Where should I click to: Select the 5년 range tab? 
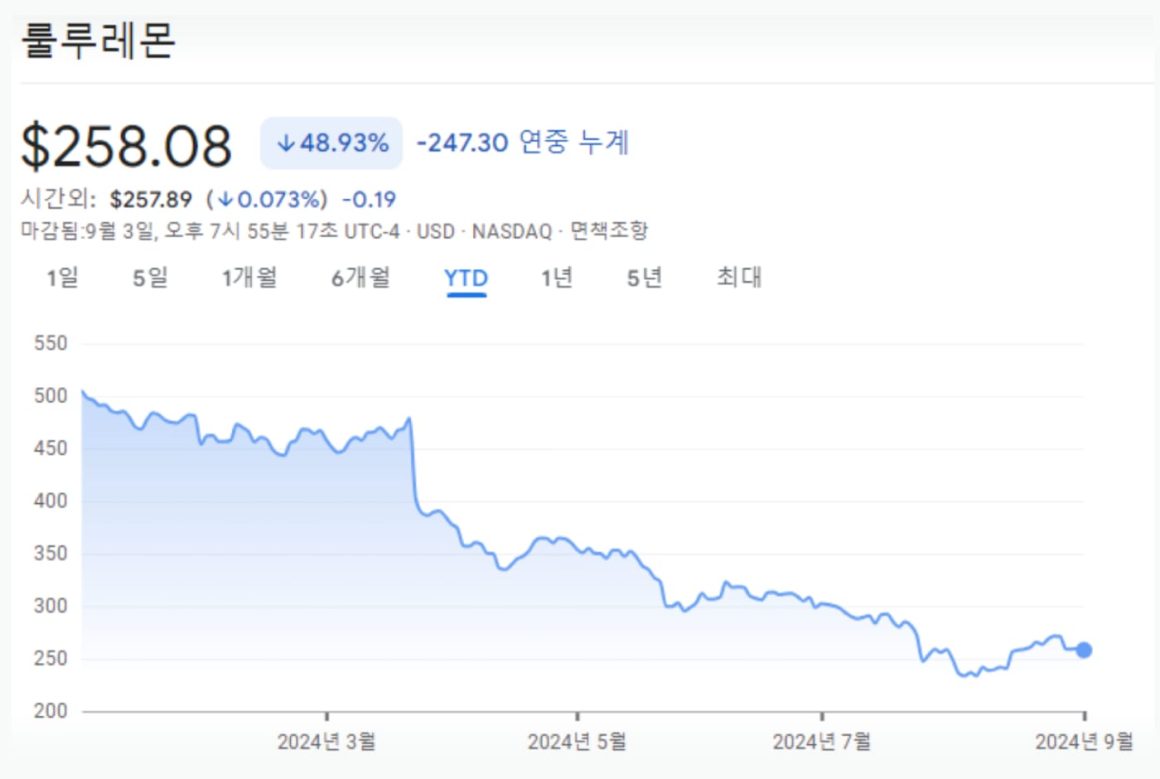tap(644, 277)
